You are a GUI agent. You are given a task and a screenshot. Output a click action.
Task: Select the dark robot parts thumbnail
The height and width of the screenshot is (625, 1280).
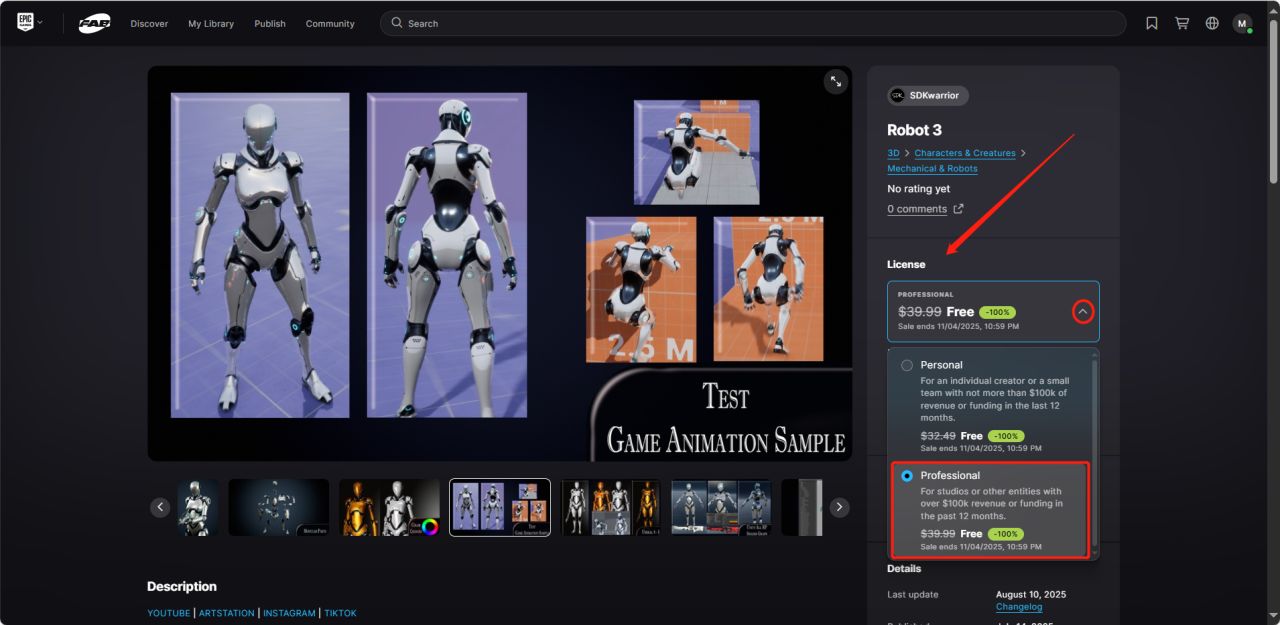[x=279, y=507]
